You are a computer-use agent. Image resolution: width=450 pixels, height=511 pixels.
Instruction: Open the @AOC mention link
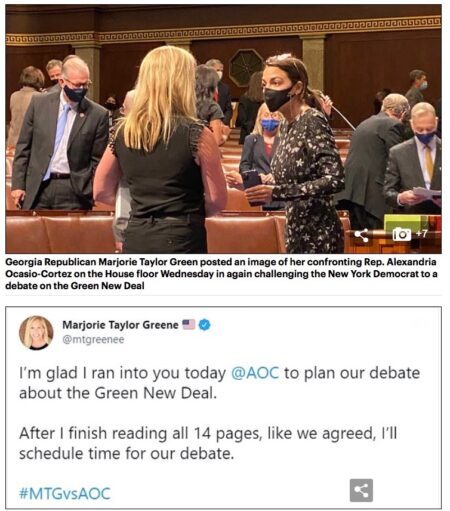point(255,373)
